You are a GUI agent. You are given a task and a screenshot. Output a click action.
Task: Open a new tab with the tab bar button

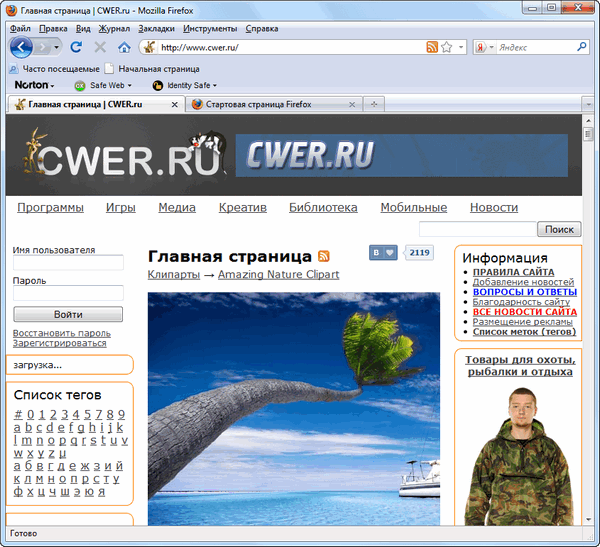(373, 104)
